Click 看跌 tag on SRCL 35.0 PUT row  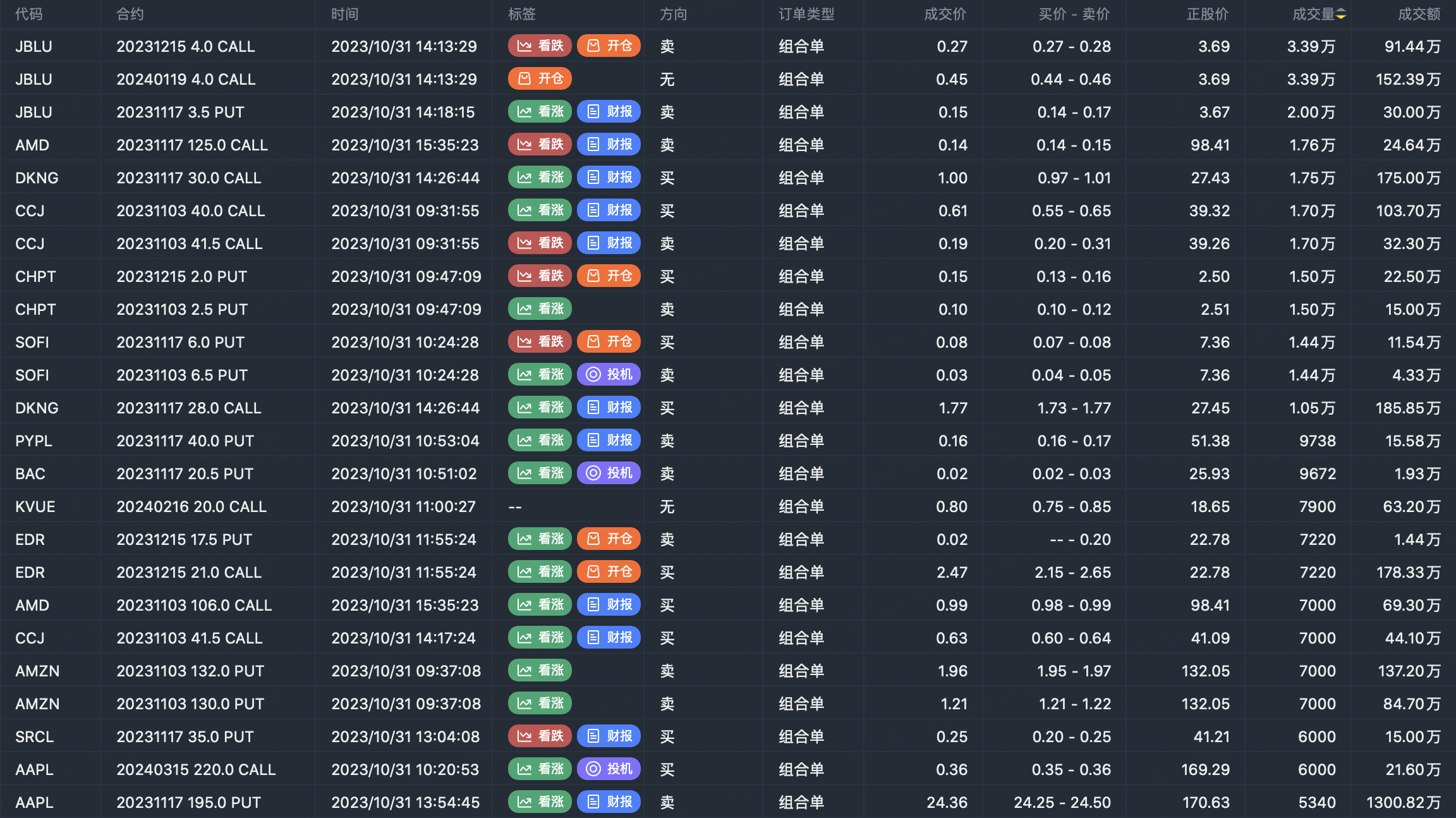click(x=540, y=736)
